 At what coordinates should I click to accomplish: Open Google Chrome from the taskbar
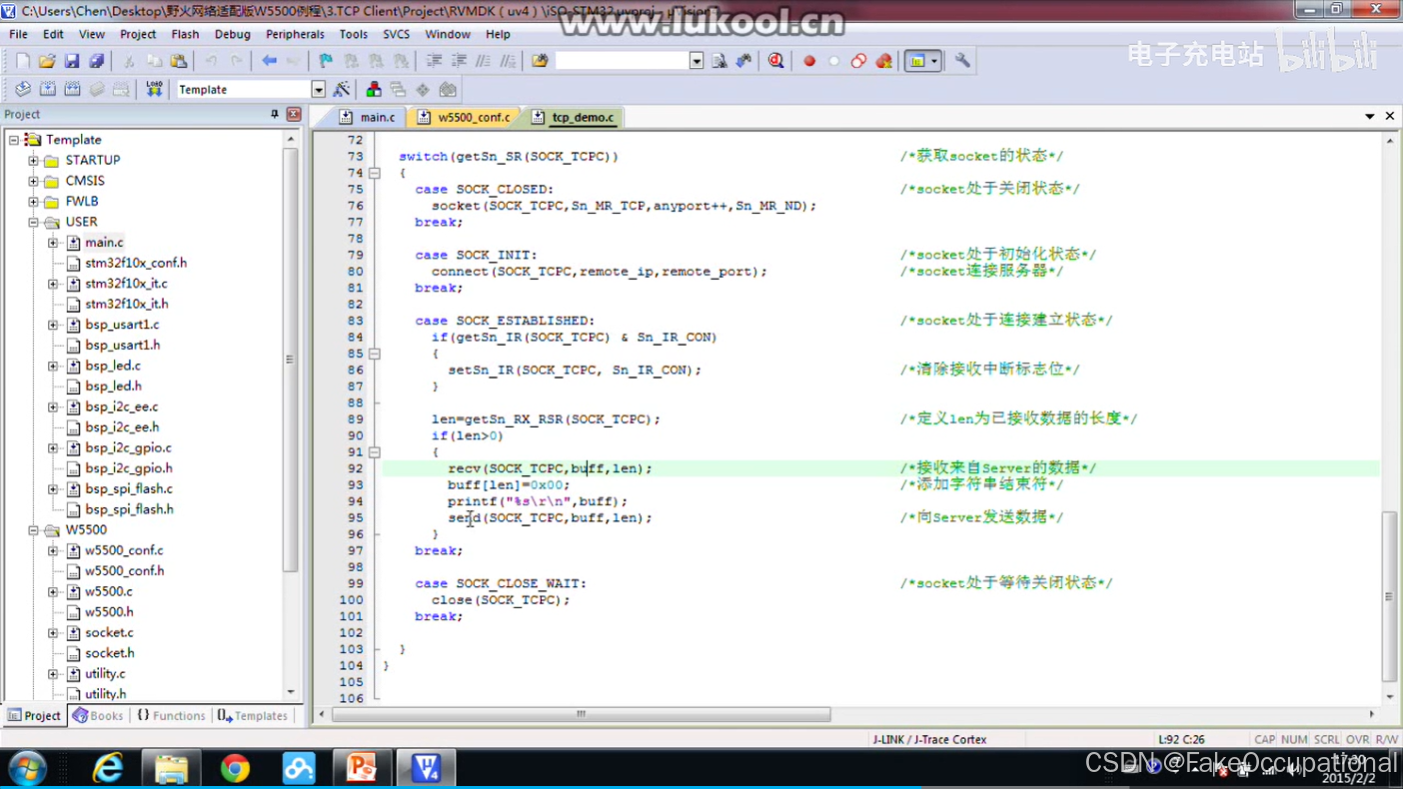[x=235, y=768]
